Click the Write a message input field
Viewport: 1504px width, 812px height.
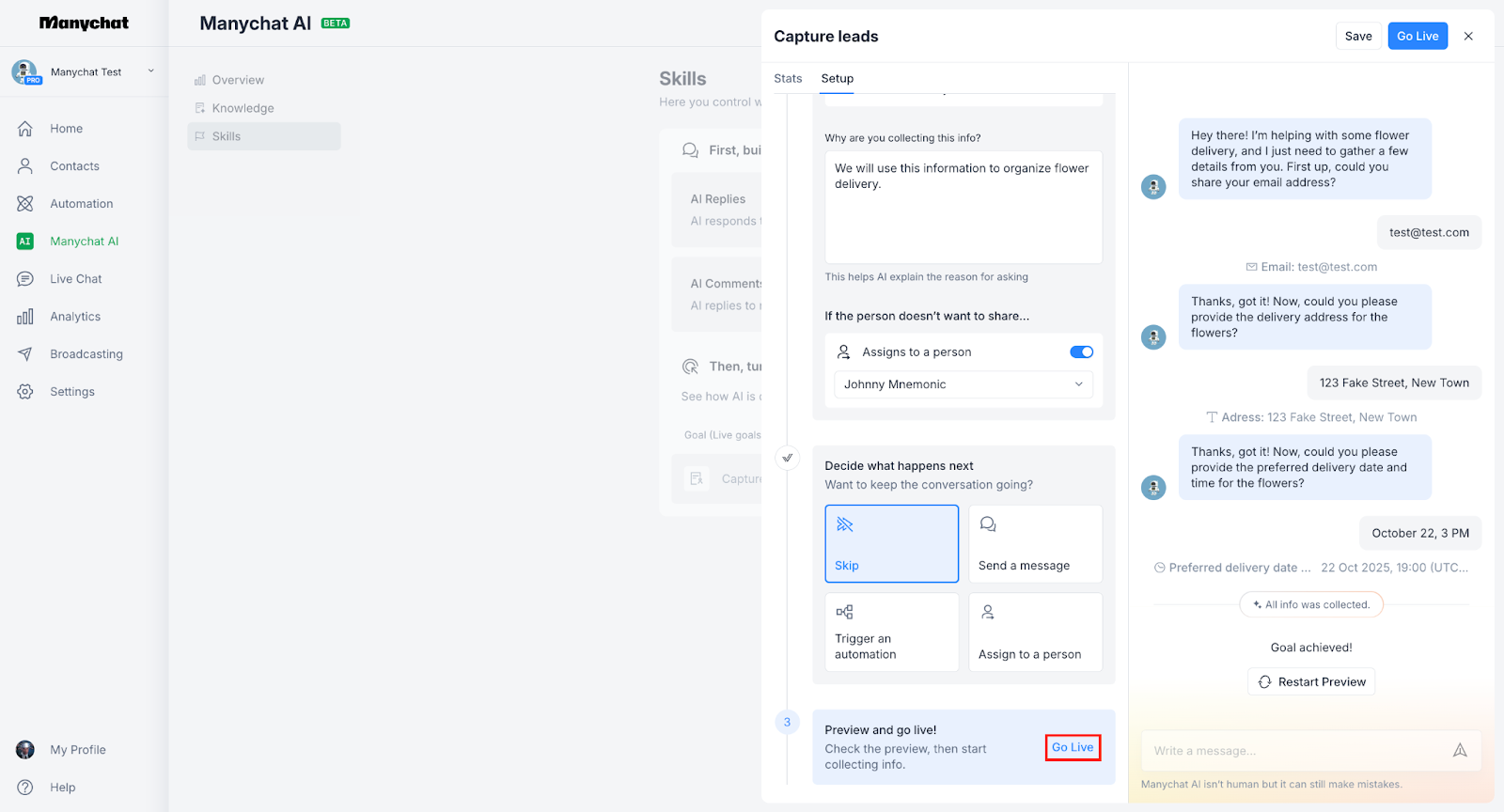click(1297, 751)
